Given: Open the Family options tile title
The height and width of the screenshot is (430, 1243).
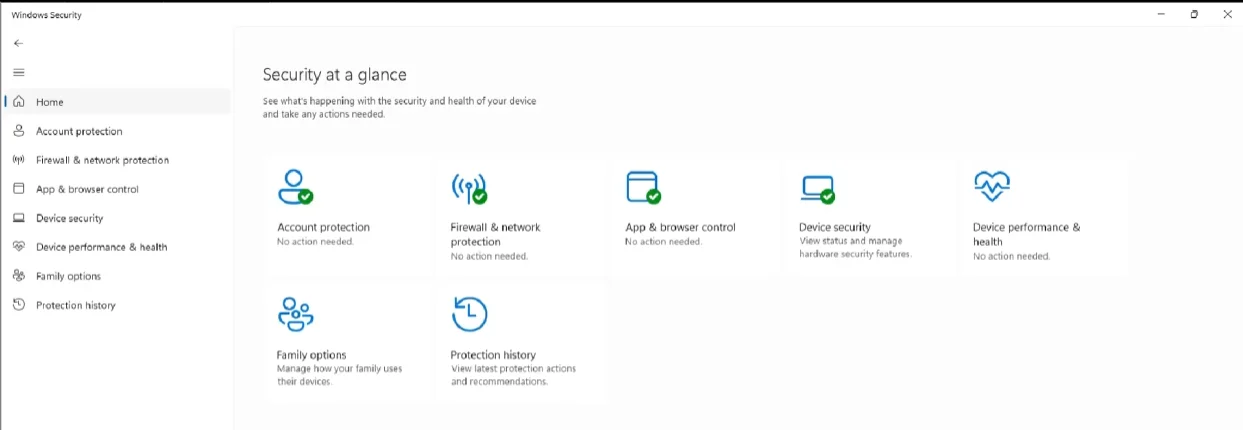Looking at the screenshot, I should tap(311, 355).
